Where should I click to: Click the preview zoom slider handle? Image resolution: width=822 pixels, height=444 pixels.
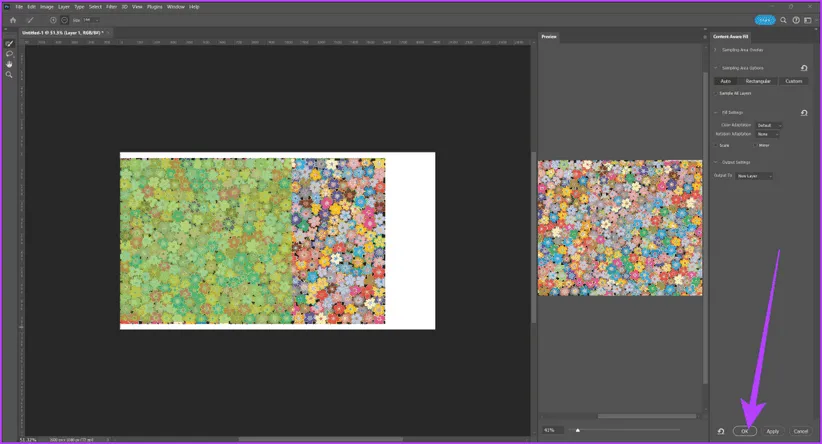[x=577, y=430]
